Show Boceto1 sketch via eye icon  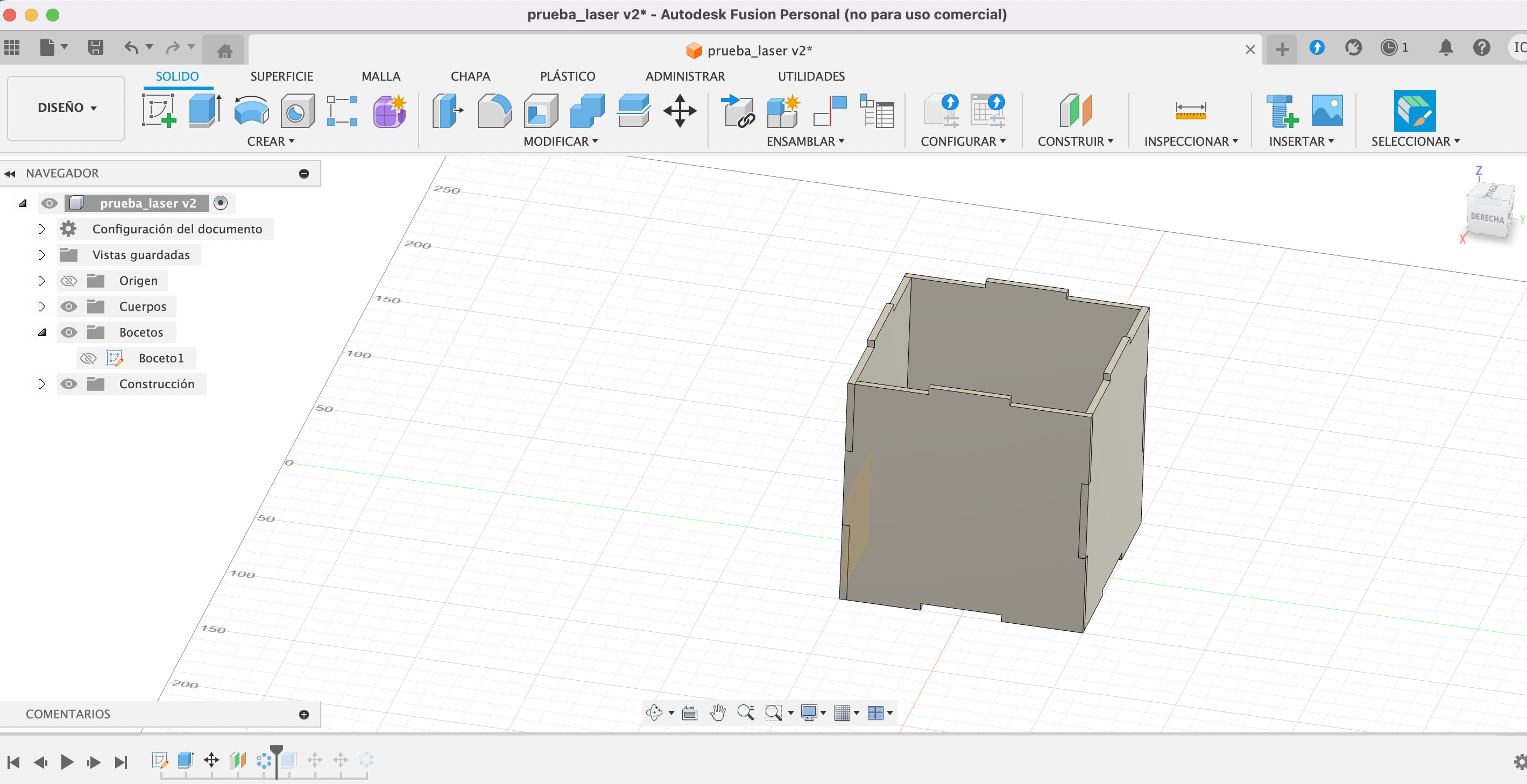(88, 358)
